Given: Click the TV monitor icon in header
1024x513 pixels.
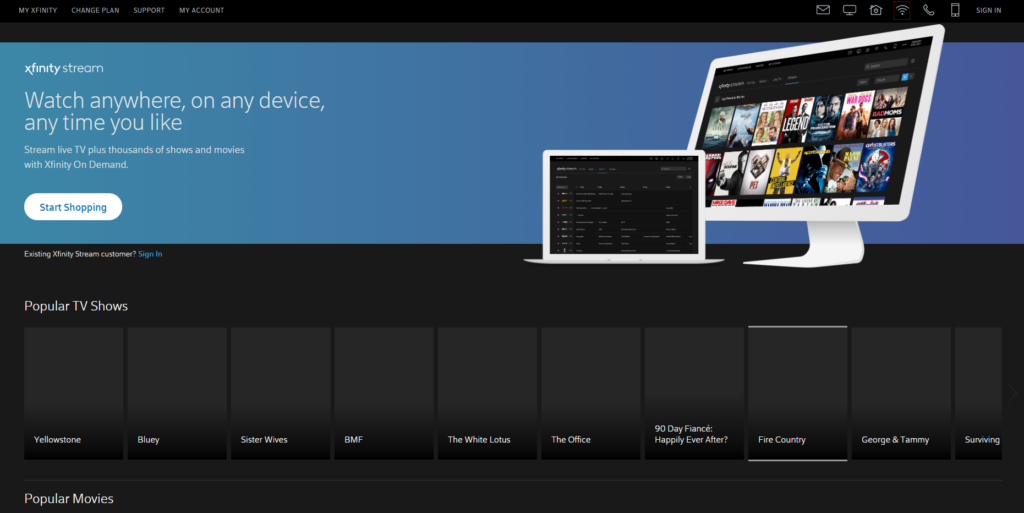Looking at the screenshot, I should [x=849, y=10].
